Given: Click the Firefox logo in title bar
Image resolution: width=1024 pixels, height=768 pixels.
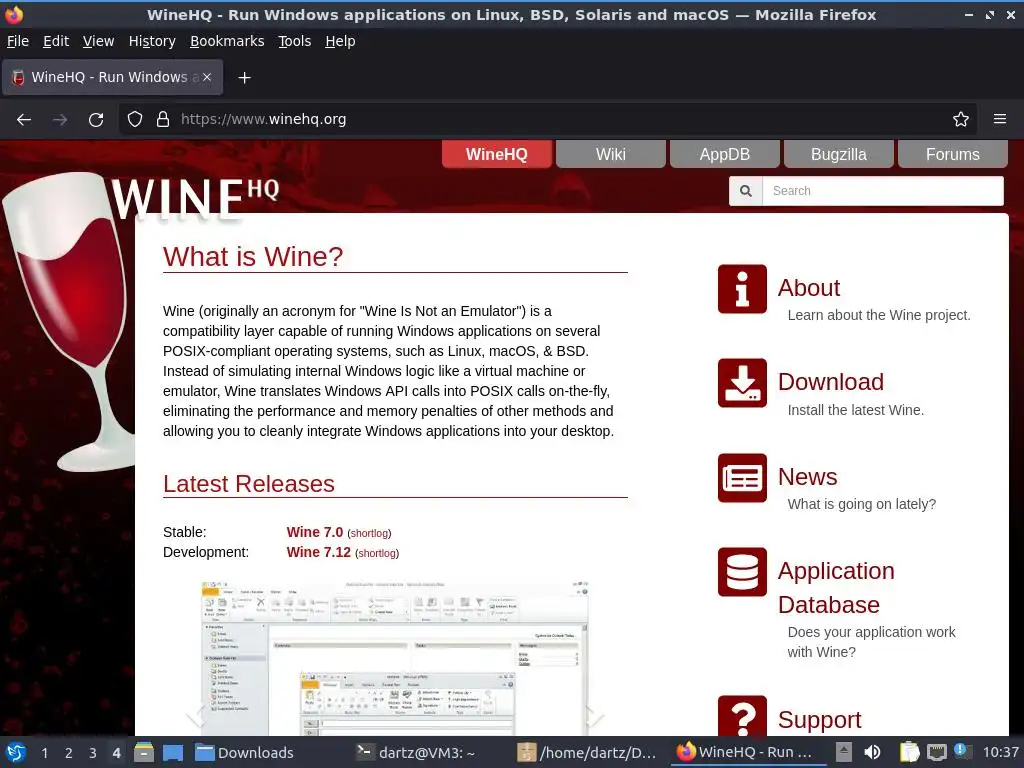Looking at the screenshot, I should pyautogui.click(x=14, y=14).
